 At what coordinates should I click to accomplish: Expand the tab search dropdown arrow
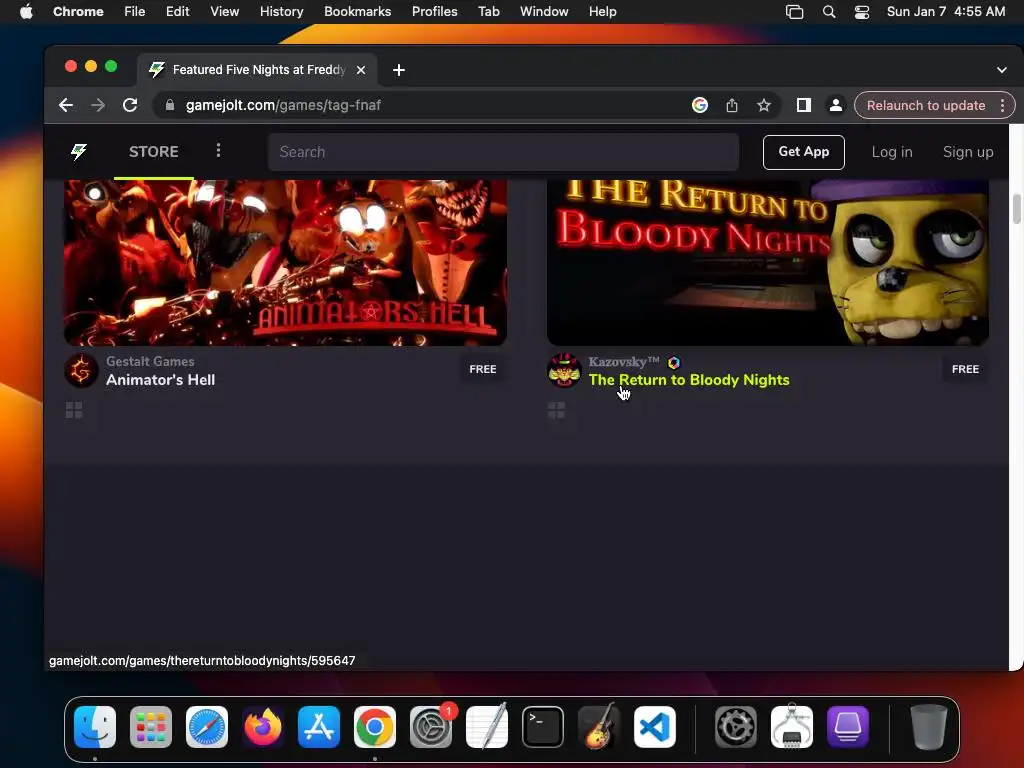click(x=1002, y=70)
